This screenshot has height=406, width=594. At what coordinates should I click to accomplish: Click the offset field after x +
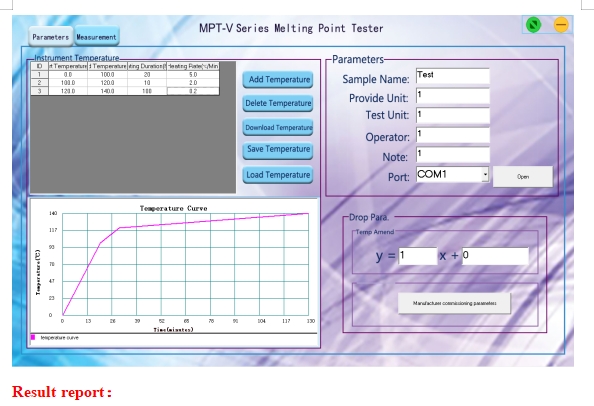tap(495, 256)
